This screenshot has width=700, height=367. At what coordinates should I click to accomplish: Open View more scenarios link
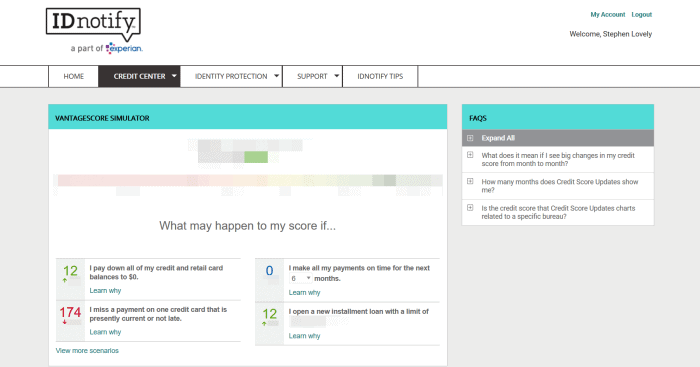click(87, 351)
